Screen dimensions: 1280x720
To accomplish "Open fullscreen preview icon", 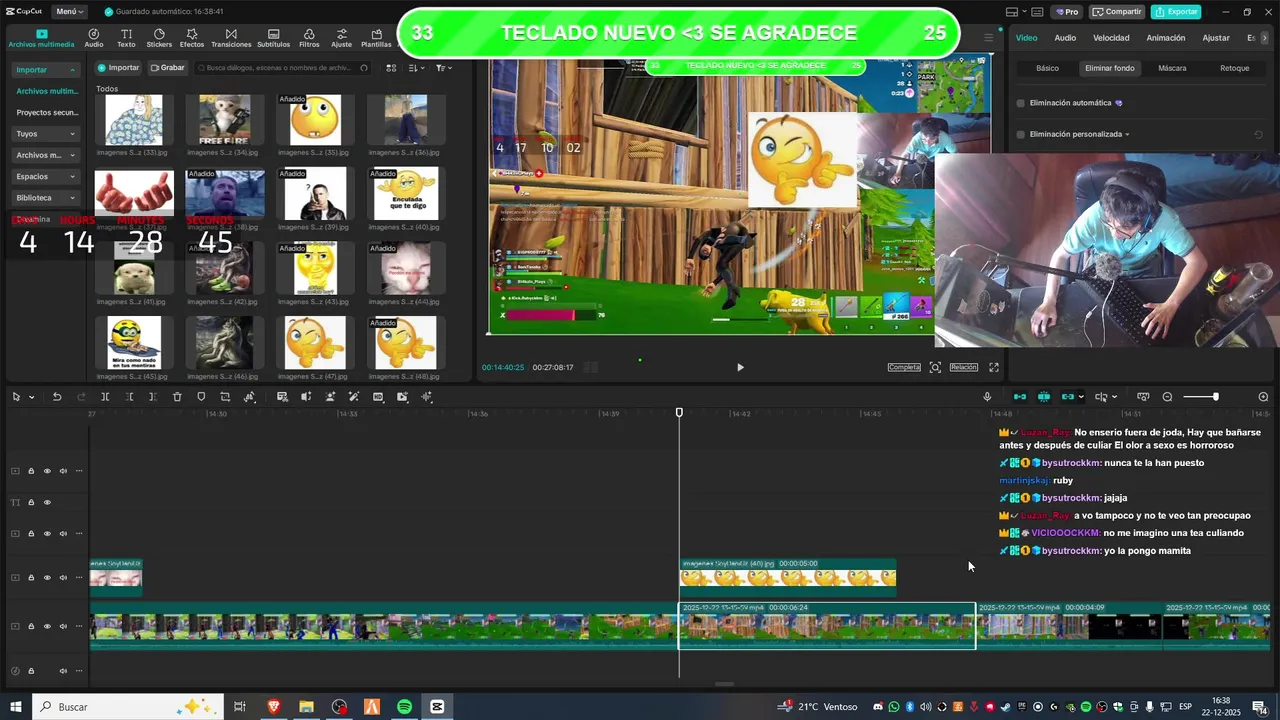I will (x=994, y=367).
